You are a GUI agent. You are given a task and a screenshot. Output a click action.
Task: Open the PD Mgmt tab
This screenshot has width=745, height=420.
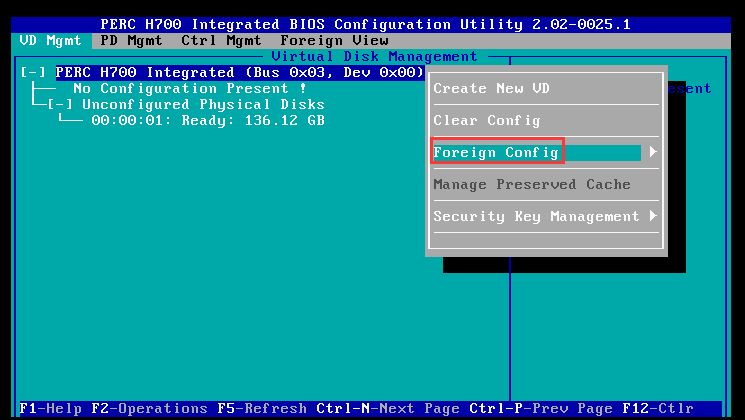(x=131, y=41)
